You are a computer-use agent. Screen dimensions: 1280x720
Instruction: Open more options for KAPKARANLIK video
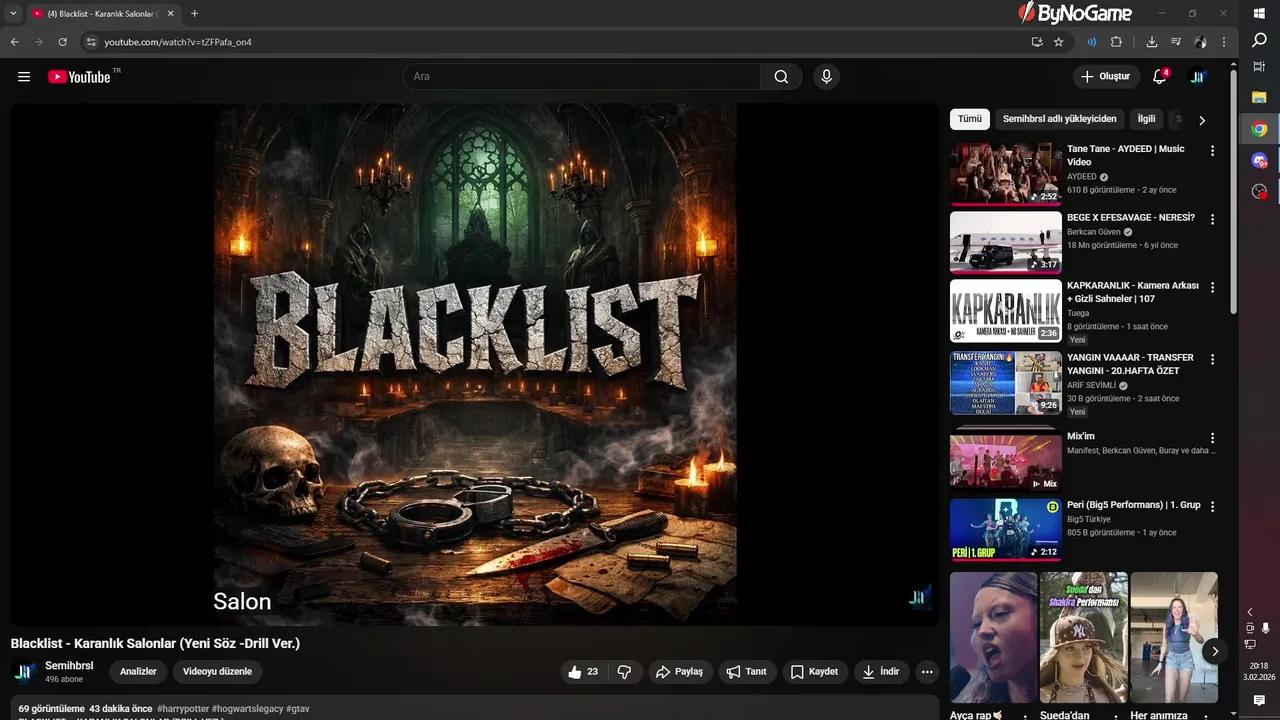(x=1212, y=287)
